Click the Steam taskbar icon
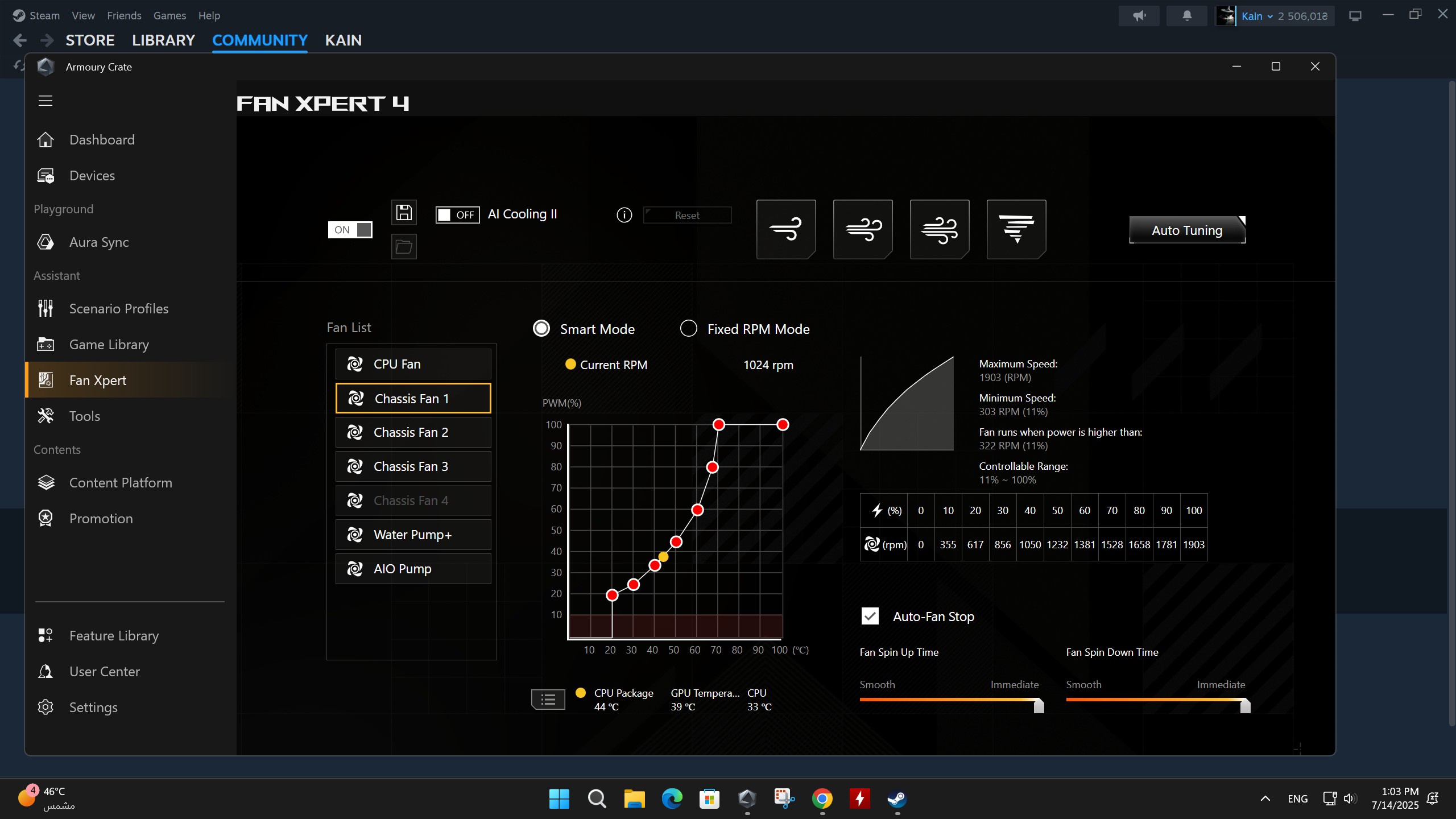The width and height of the screenshot is (1456, 819). [x=897, y=799]
